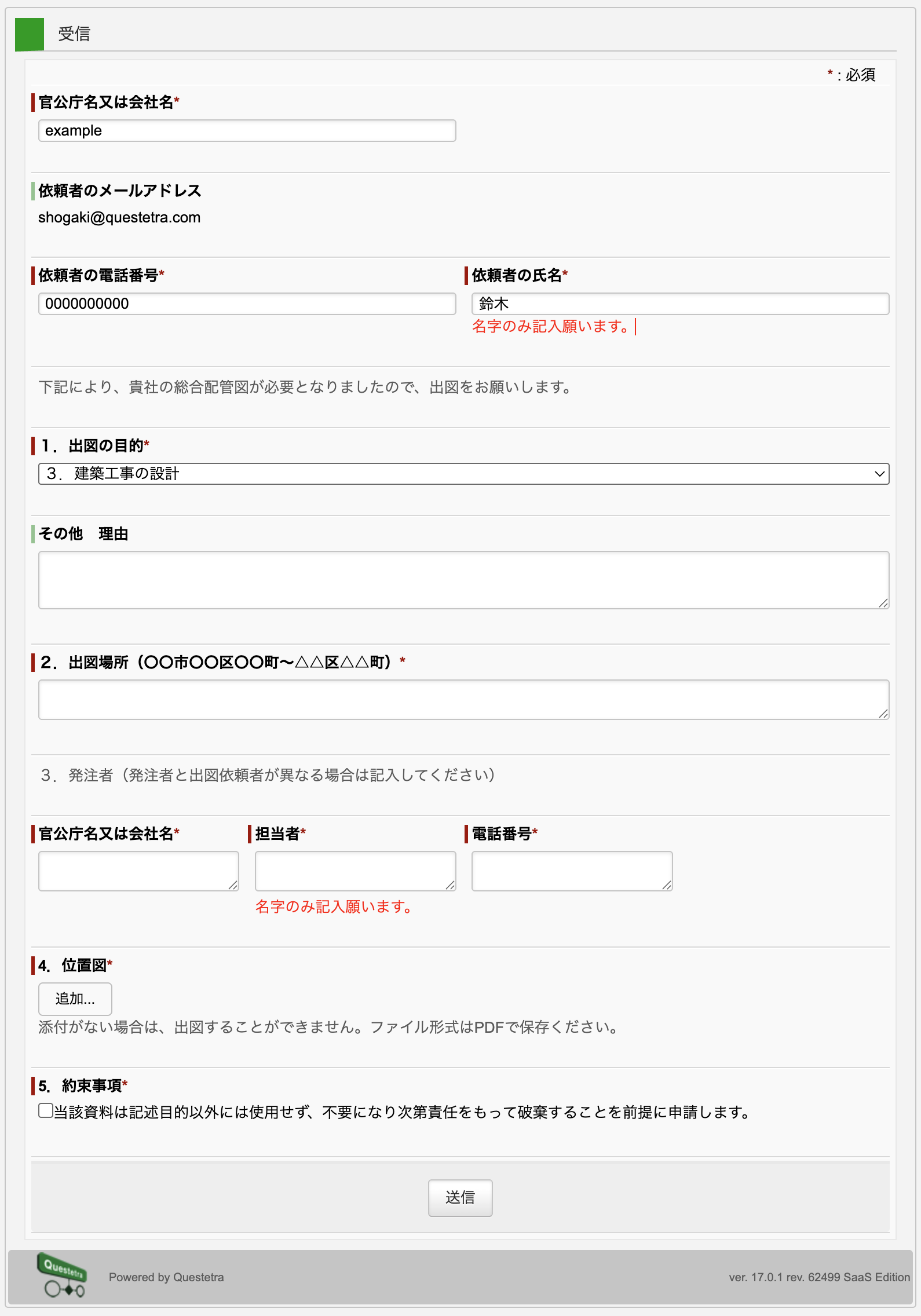921x1316 pixels.
Task: Focus the 担当者 text area
Action: 355,871
